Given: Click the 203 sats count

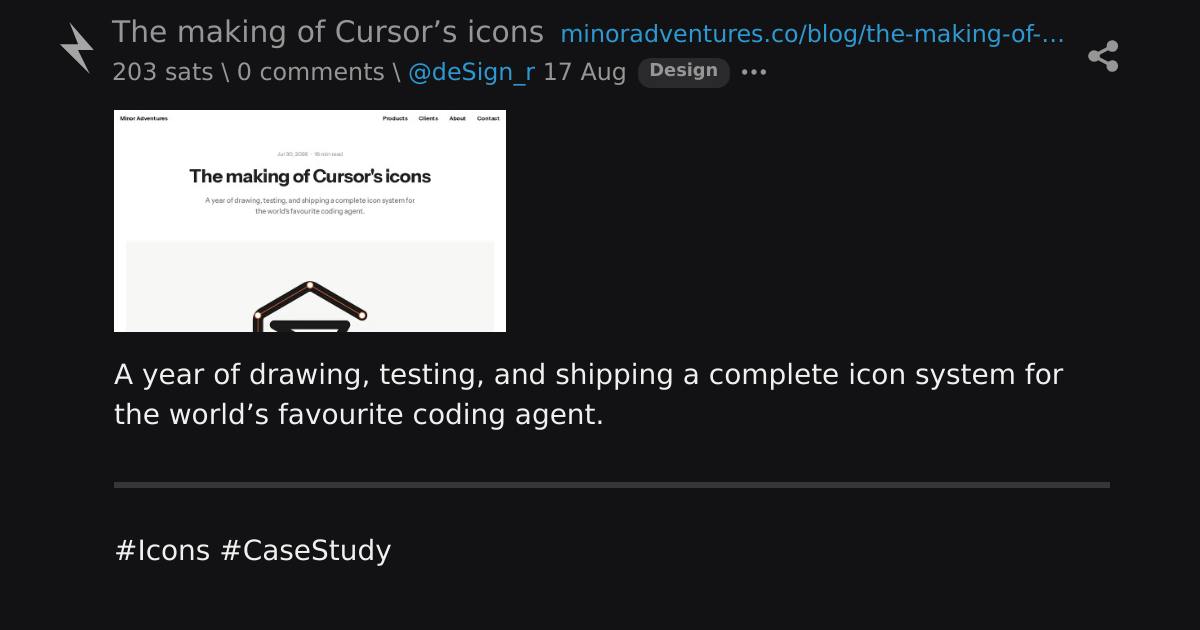Looking at the screenshot, I should pyautogui.click(x=162, y=72).
